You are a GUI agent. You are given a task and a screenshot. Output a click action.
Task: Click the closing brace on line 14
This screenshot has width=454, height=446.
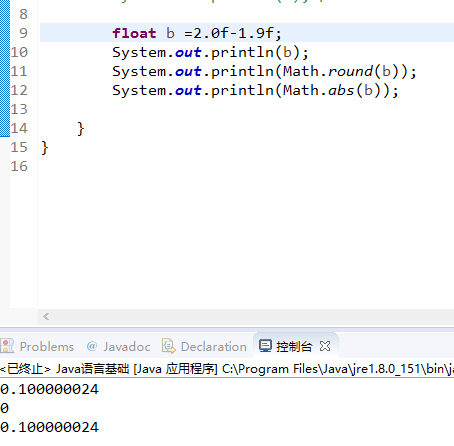[x=80, y=128]
